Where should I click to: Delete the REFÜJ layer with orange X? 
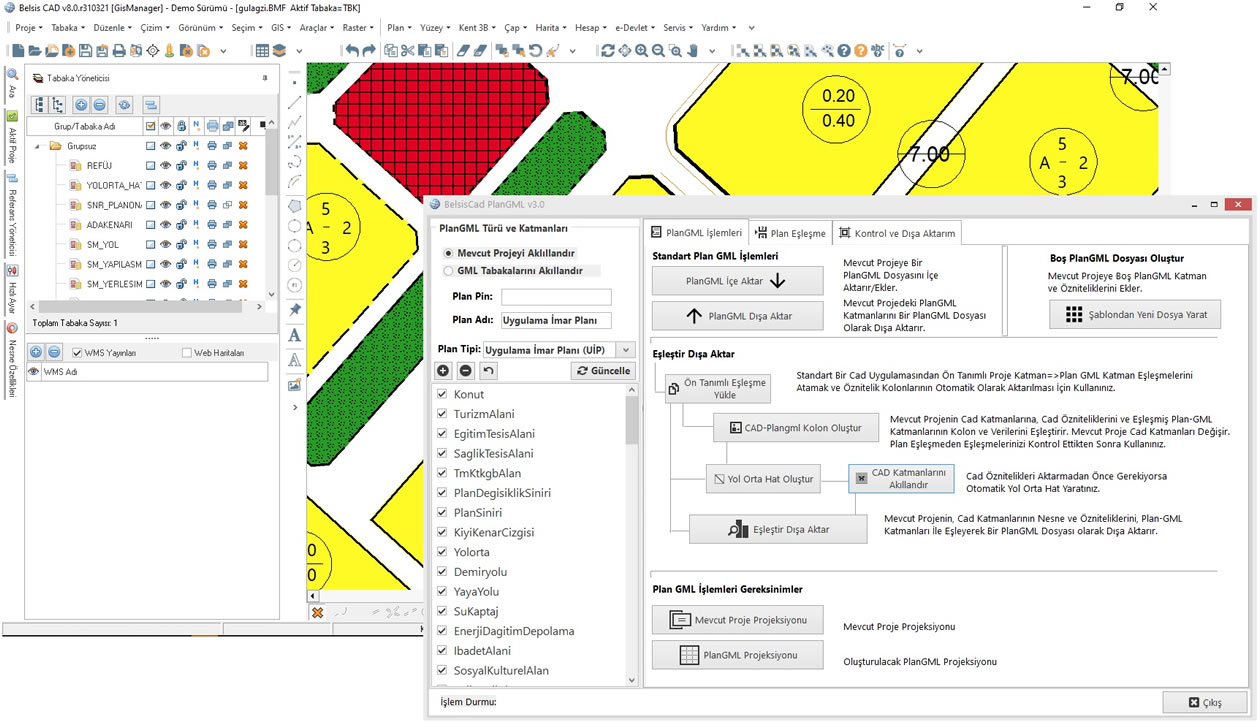coord(243,165)
